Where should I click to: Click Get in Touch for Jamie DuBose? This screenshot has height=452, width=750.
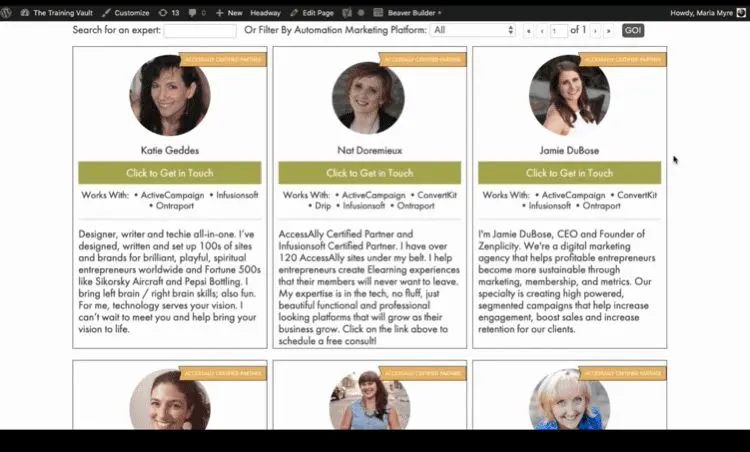(x=570, y=173)
